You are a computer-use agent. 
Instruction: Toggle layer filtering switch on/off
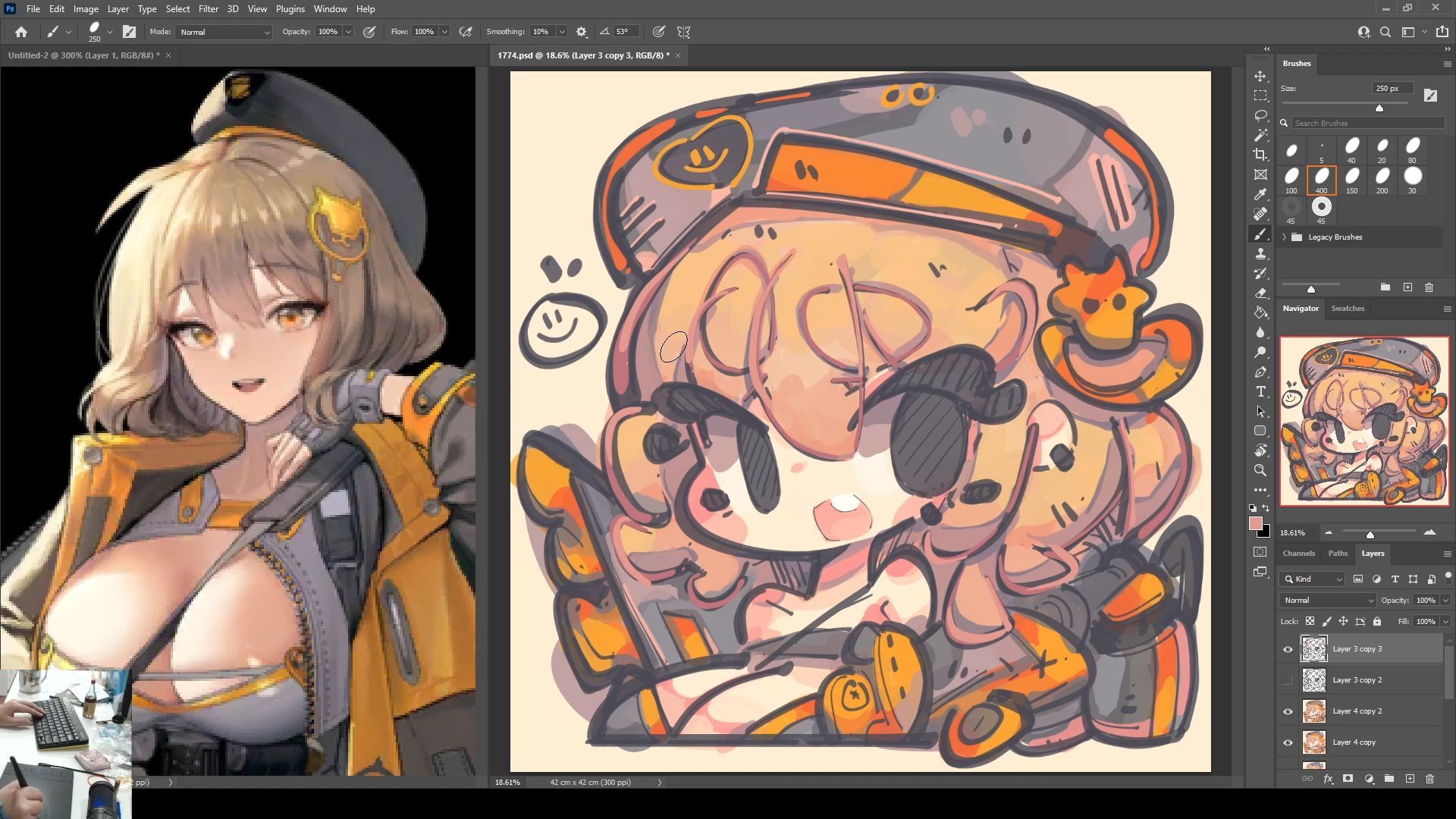point(1448,577)
